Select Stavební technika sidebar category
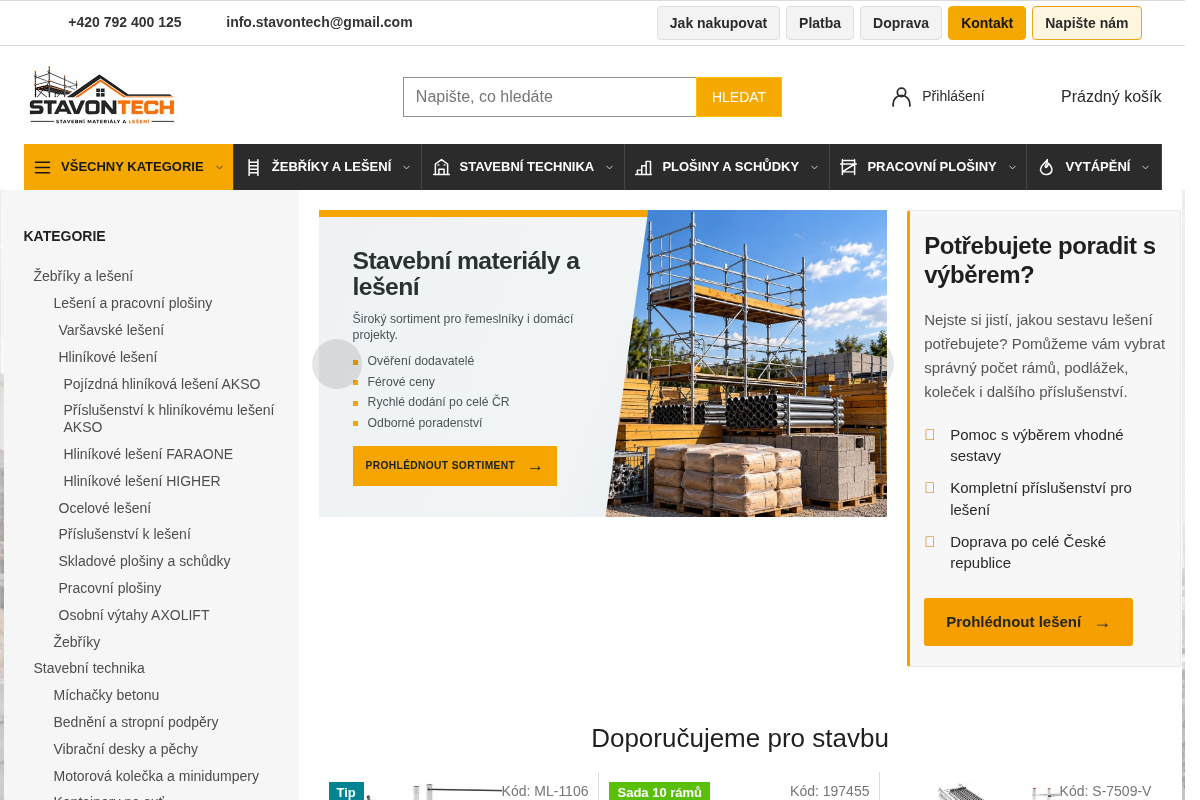 click(89, 668)
